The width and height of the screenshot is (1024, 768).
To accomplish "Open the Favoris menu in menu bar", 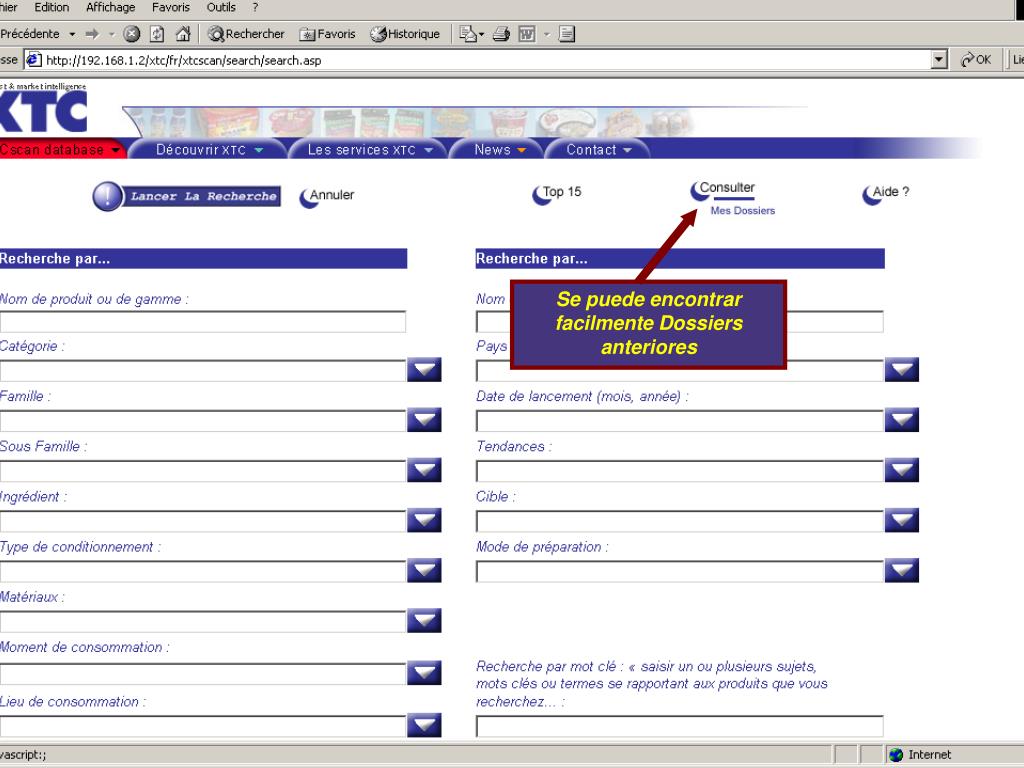I will (x=170, y=7).
